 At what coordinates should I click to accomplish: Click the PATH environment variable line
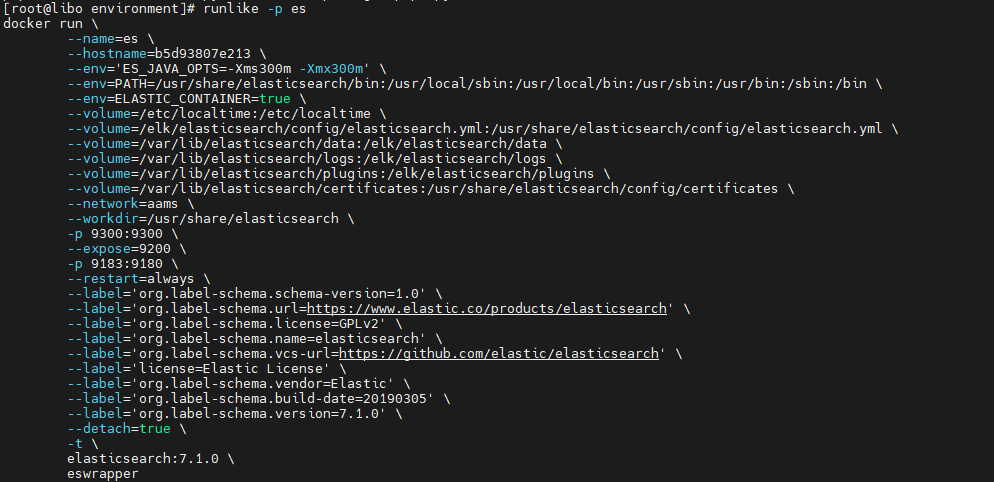474,84
